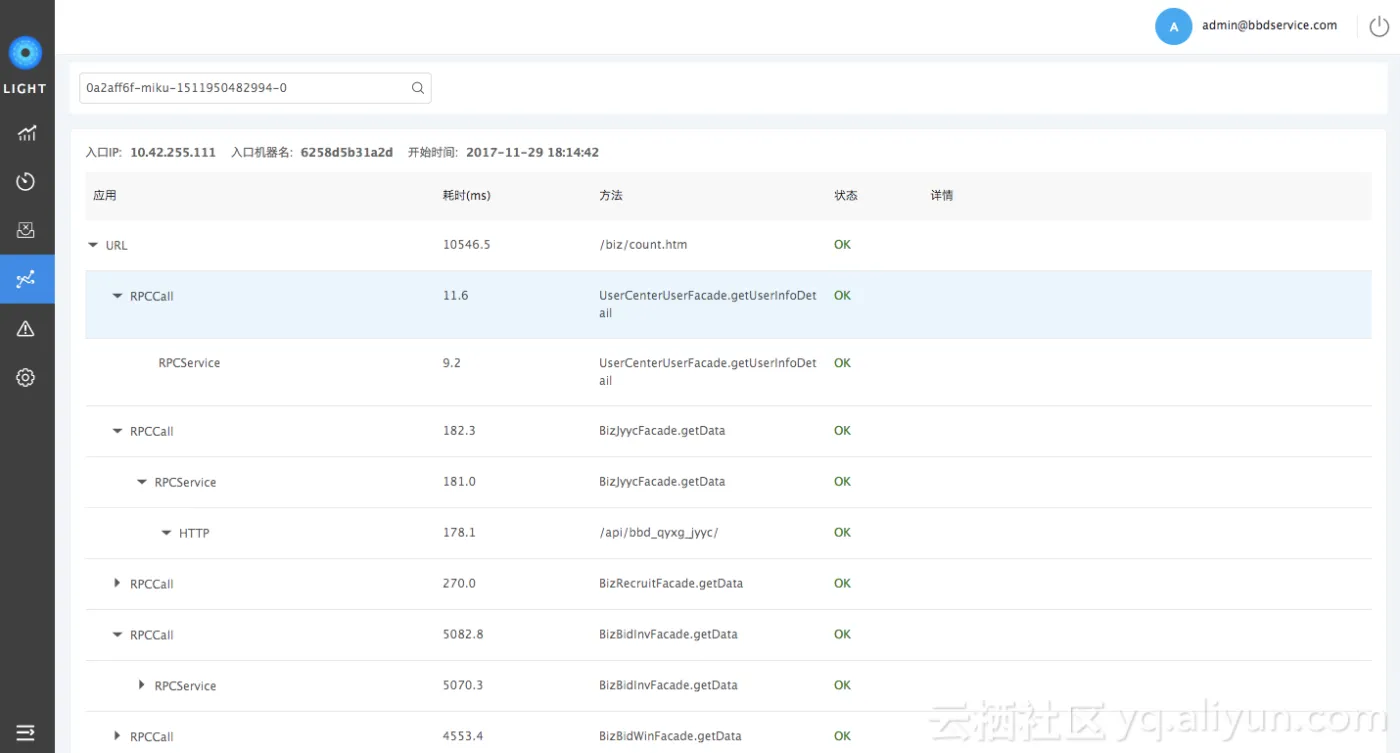Collapse the HTTP row arrow
Viewport: 1400px width, 753px height.
[x=166, y=533]
